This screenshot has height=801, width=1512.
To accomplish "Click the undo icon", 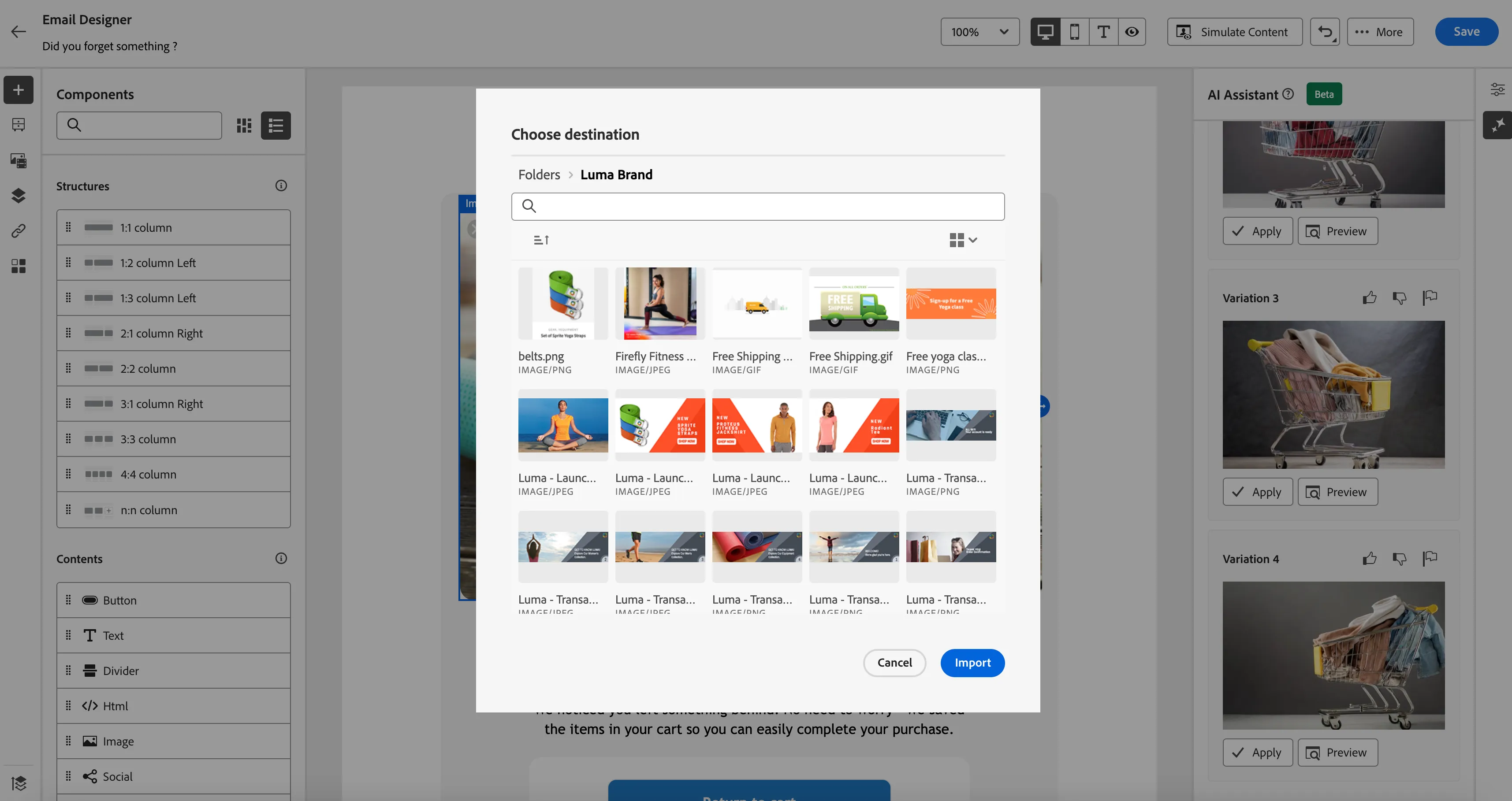I will (x=1325, y=32).
